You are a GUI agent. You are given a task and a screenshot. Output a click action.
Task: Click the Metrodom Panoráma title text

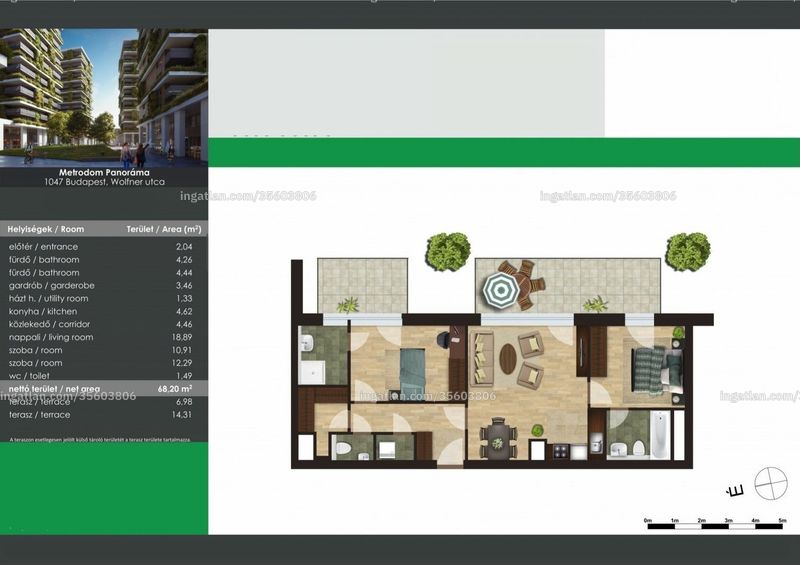(x=104, y=173)
